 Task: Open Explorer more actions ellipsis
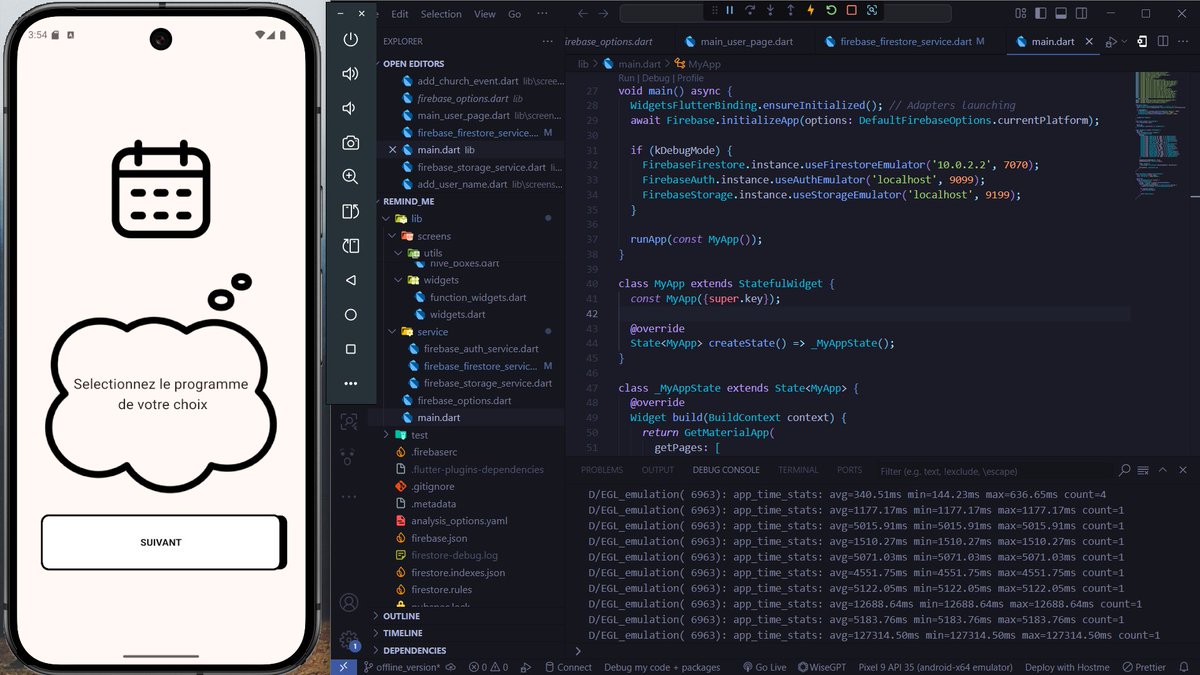547,42
